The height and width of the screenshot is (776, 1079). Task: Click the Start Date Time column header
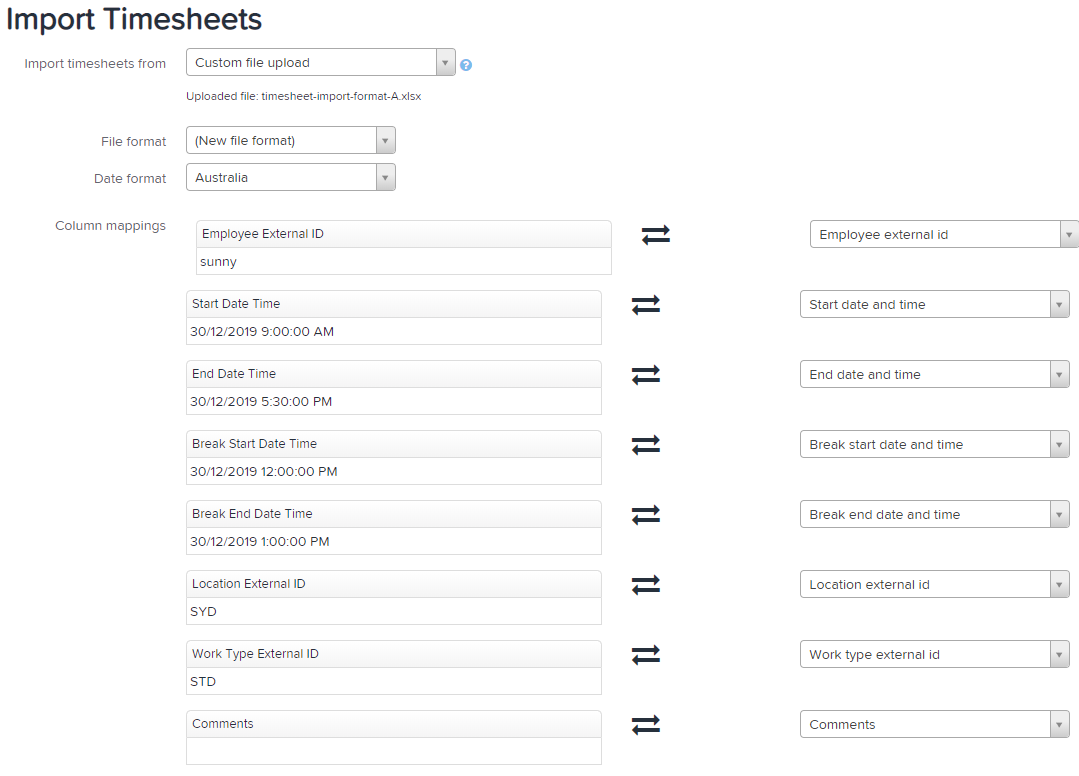tap(394, 304)
